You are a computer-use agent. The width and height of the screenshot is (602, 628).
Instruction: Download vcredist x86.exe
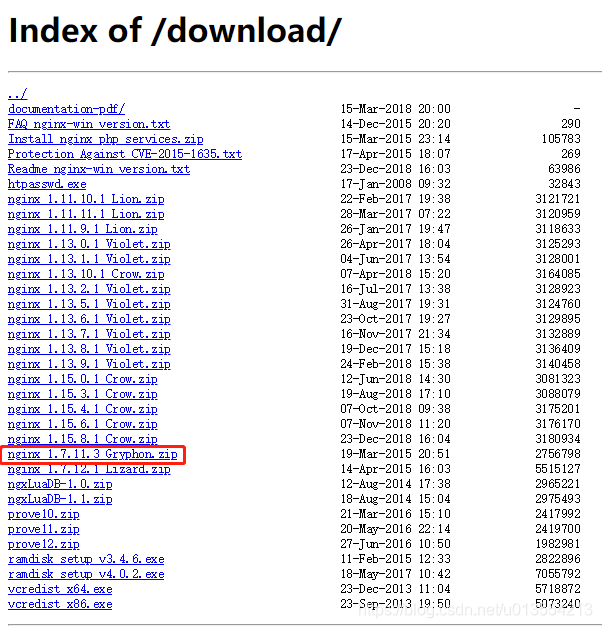coord(60,605)
